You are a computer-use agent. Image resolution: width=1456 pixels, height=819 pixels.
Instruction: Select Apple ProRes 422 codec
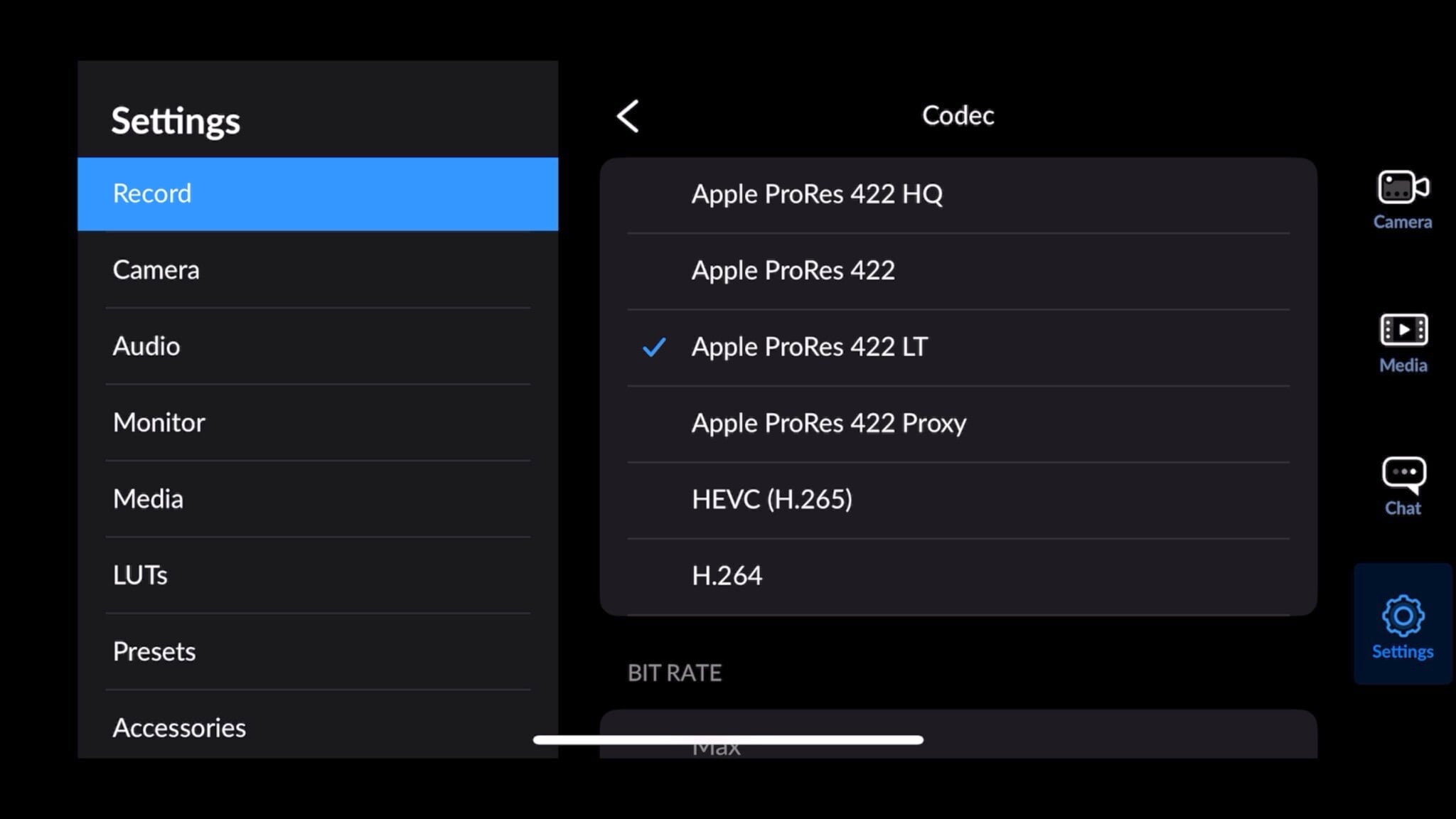[x=793, y=270]
